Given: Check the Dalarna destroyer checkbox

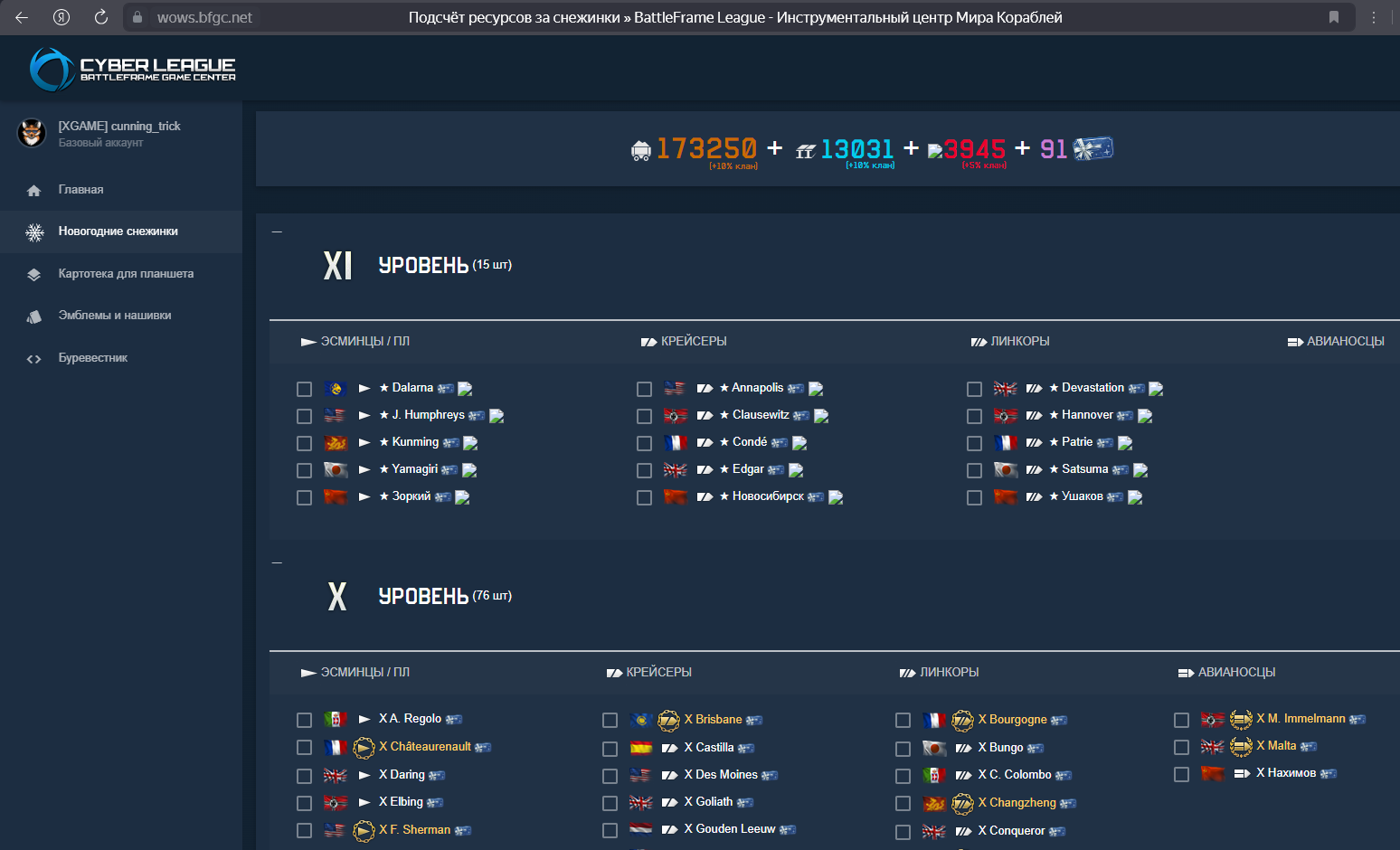Looking at the screenshot, I should click(304, 389).
